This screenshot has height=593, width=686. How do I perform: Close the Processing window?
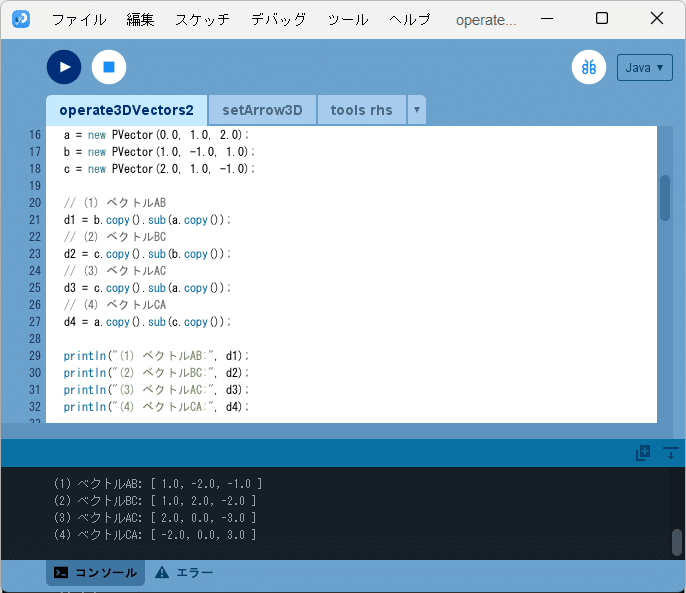pos(657,18)
